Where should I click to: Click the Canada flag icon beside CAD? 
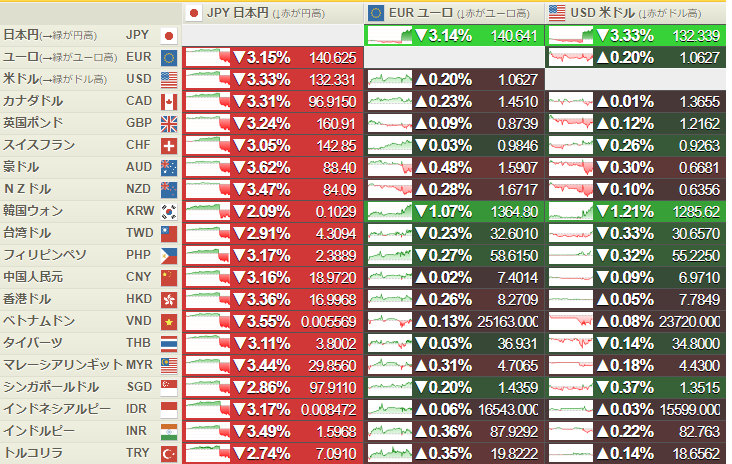click(x=168, y=101)
